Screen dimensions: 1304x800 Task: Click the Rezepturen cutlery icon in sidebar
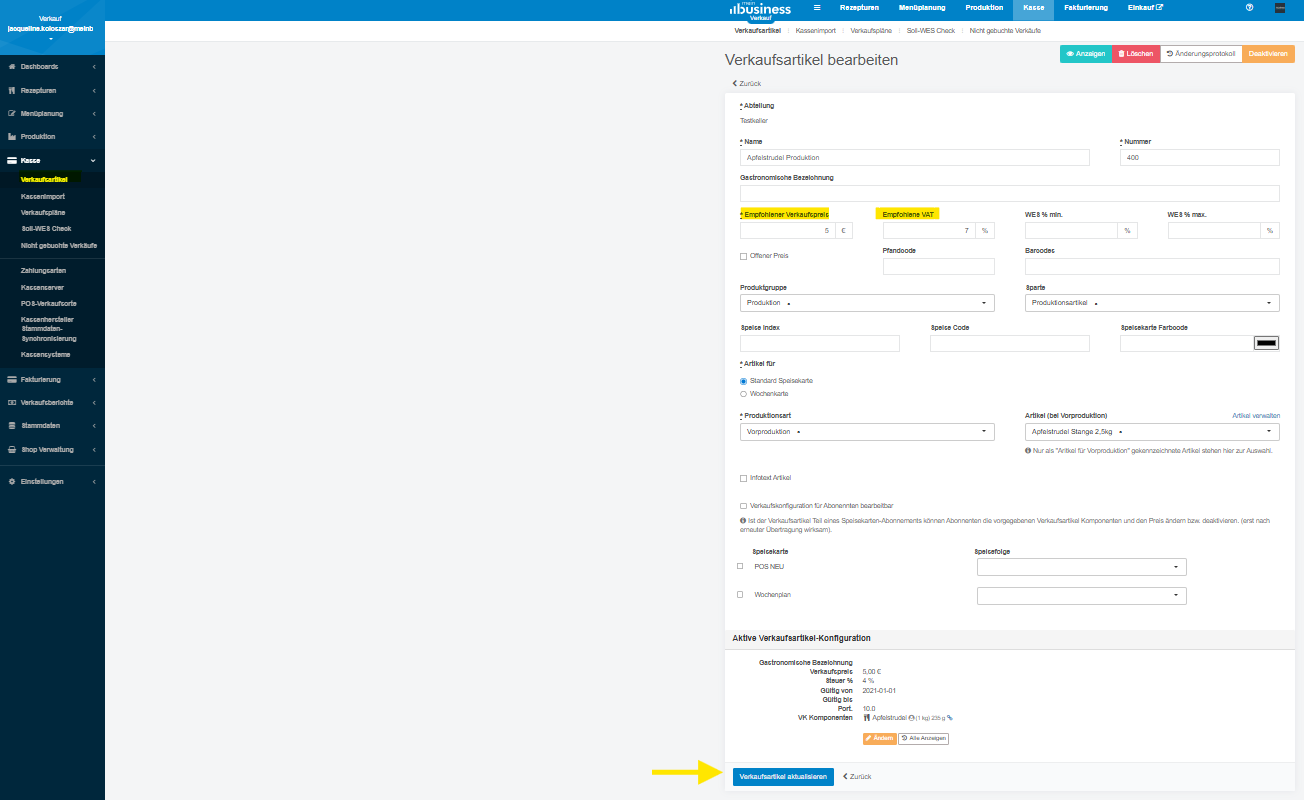tap(12, 90)
